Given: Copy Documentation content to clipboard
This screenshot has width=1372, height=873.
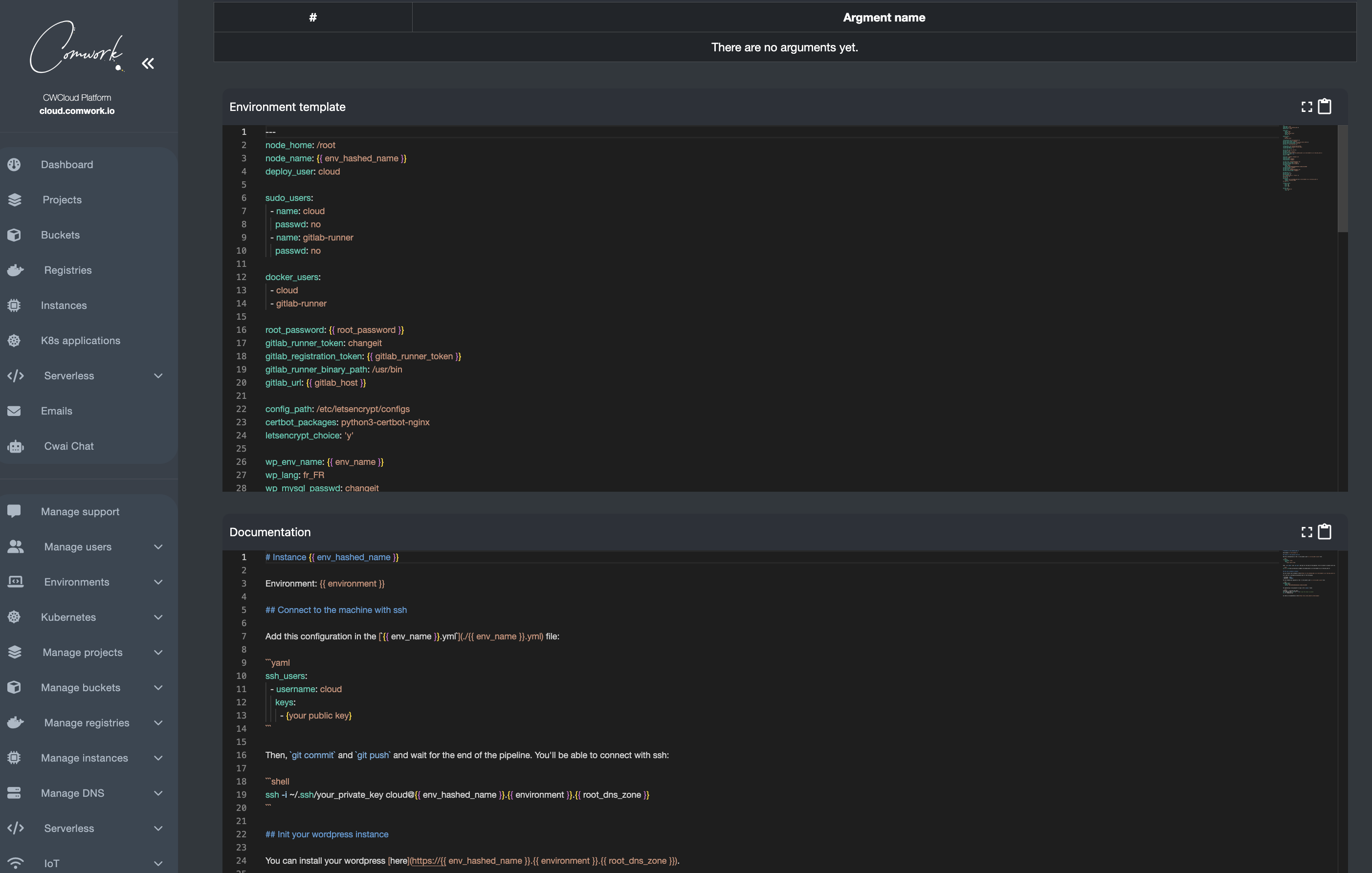Looking at the screenshot, I should pyautogui.click(x=1325, y=532).
